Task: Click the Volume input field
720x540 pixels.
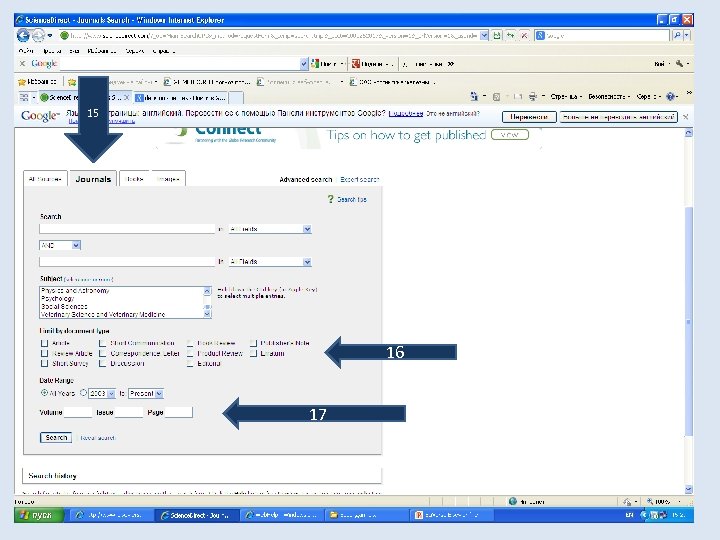Action: coord(78,412)
